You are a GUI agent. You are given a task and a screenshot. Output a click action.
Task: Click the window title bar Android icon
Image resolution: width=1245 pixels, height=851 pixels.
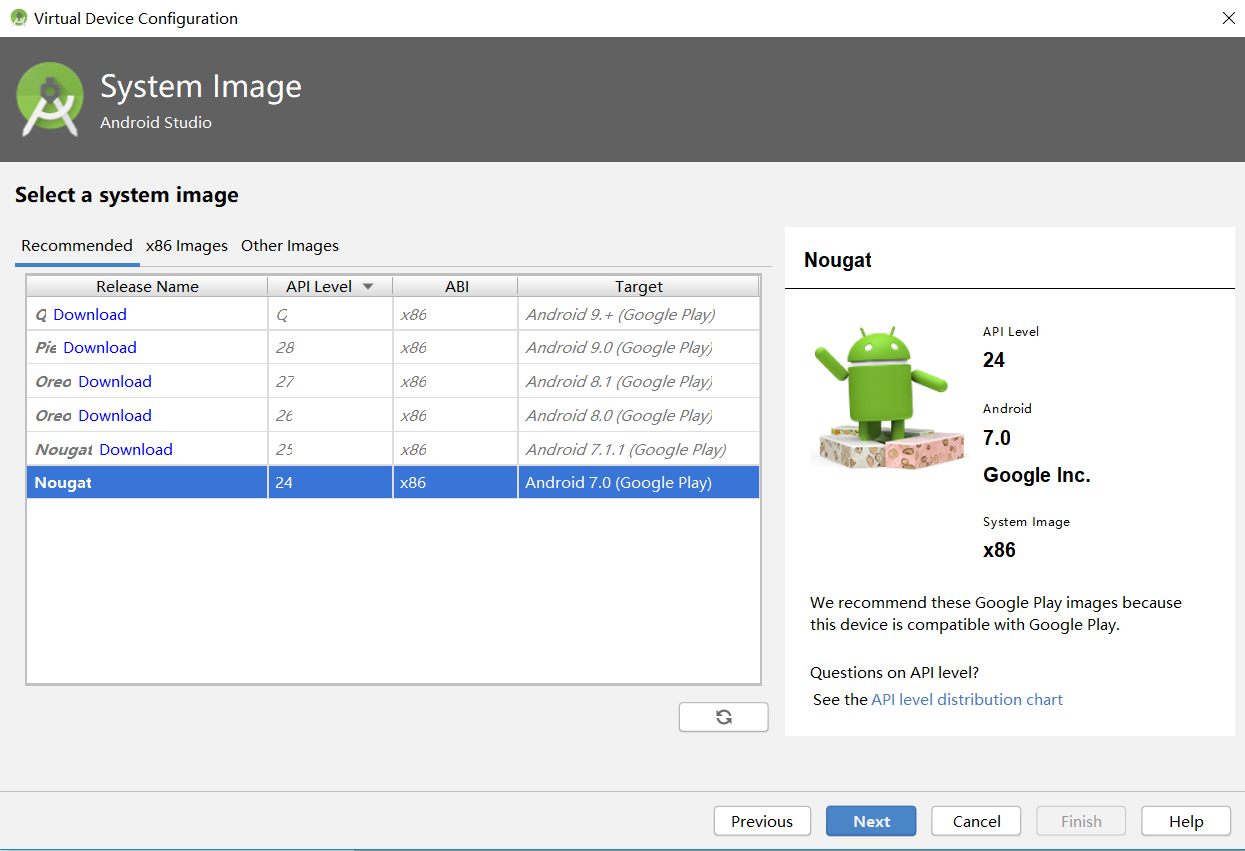[x=18, y=18]
